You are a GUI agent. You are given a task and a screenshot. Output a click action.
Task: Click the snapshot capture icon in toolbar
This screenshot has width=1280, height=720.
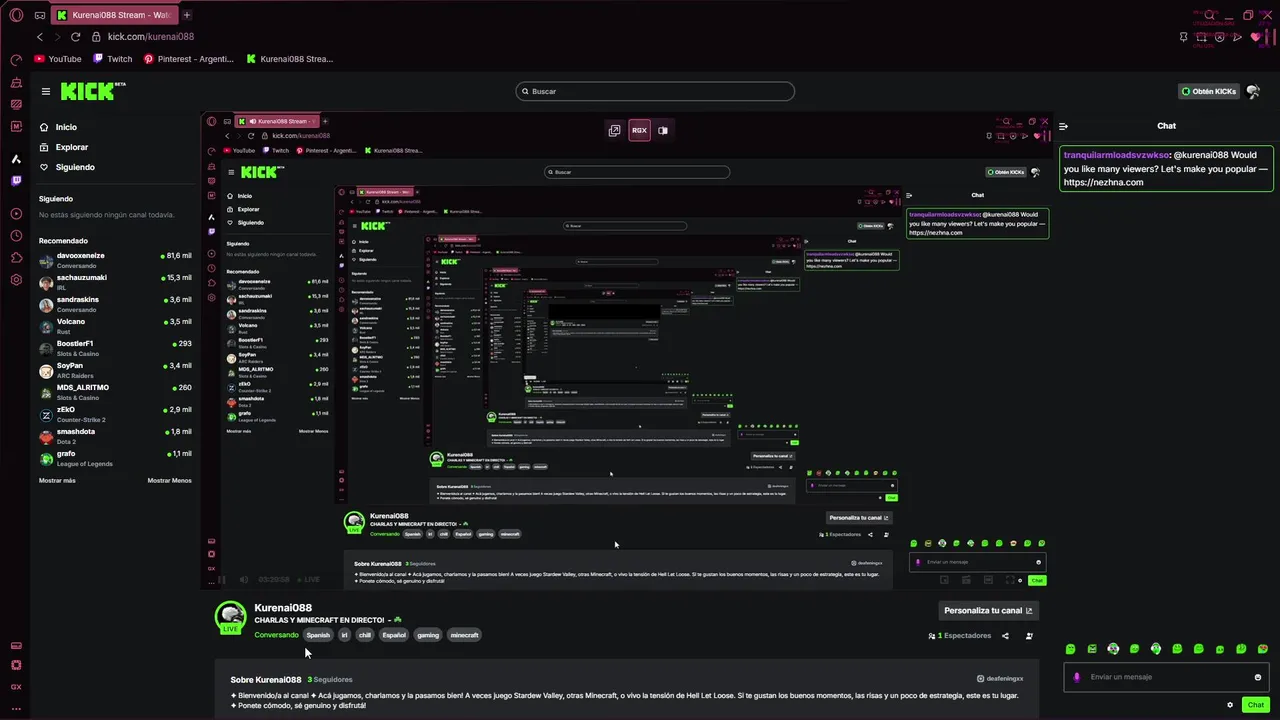click(x=1201, y=37)
